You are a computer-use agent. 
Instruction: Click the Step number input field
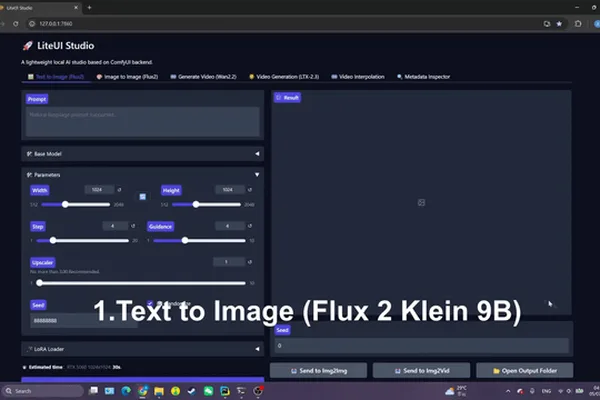pos(115,226)
